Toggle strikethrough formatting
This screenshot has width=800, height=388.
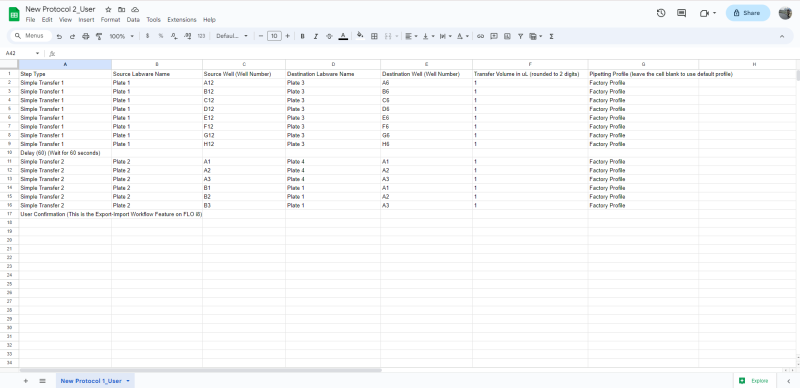(329, 36)
